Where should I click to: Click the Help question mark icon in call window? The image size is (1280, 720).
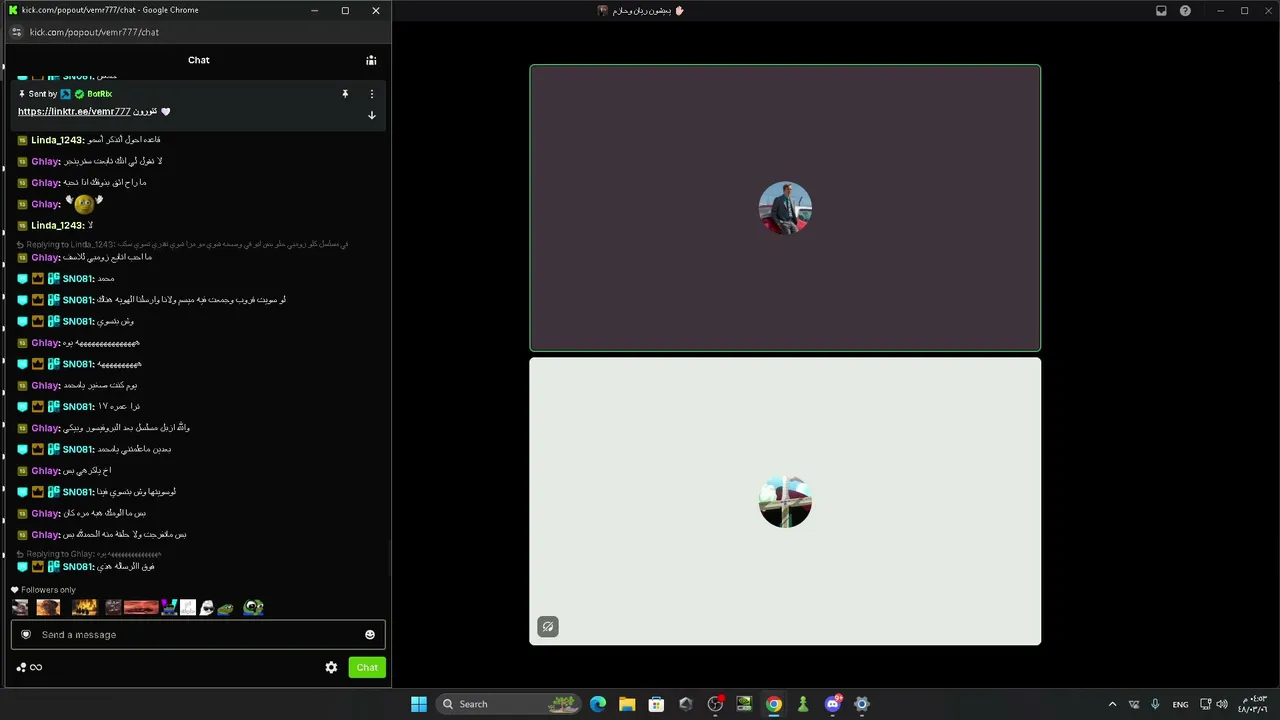click(x=1185, y=11)
